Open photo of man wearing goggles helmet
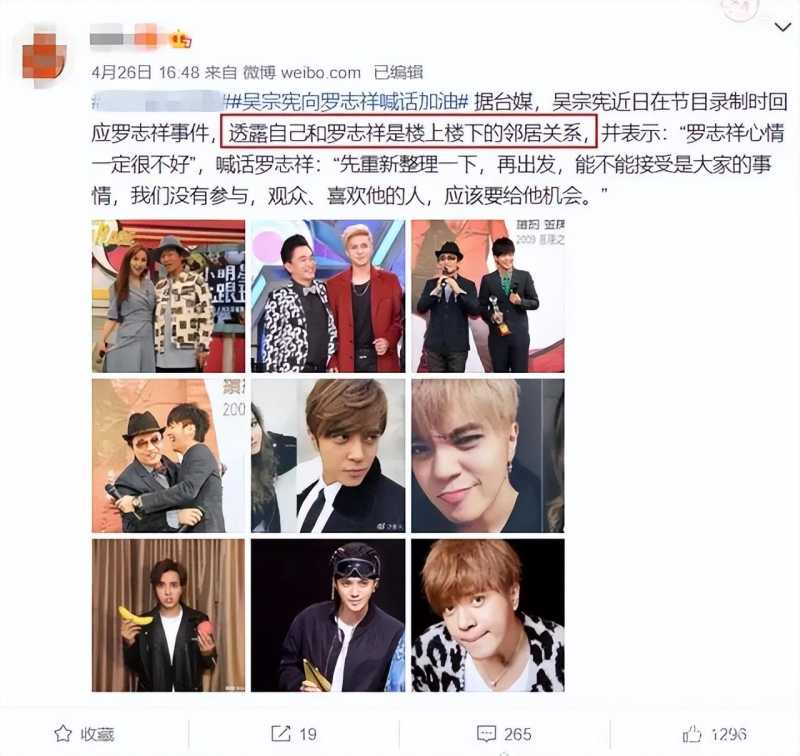This screenshot has width=800, height=756. 328,615
